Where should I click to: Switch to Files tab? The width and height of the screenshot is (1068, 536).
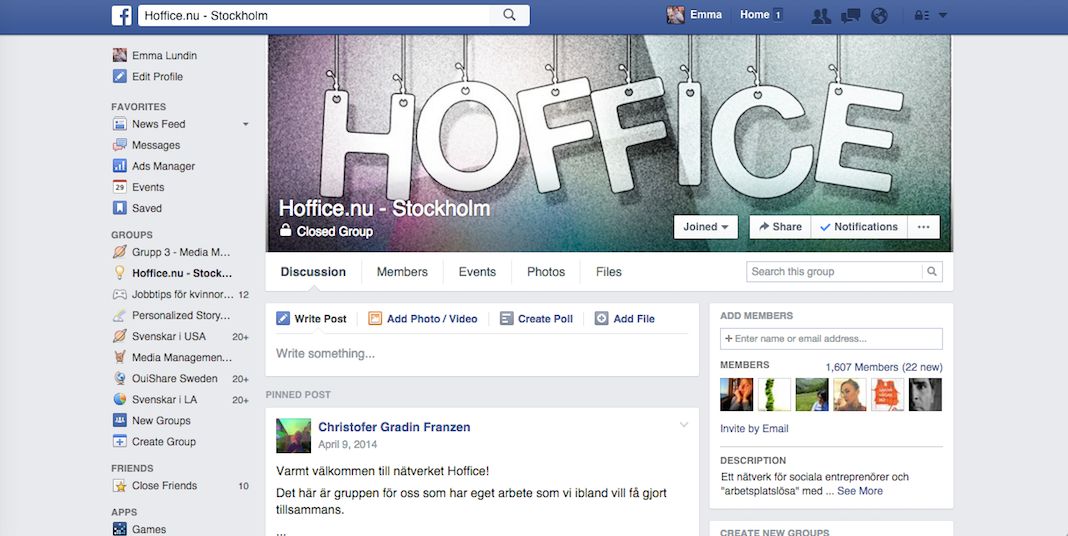[609, 272]
